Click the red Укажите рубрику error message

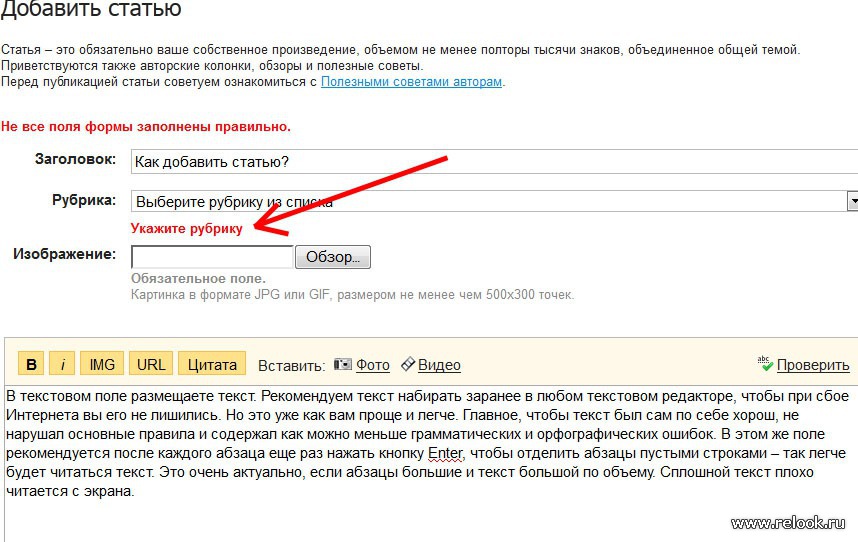click(187, 229)
